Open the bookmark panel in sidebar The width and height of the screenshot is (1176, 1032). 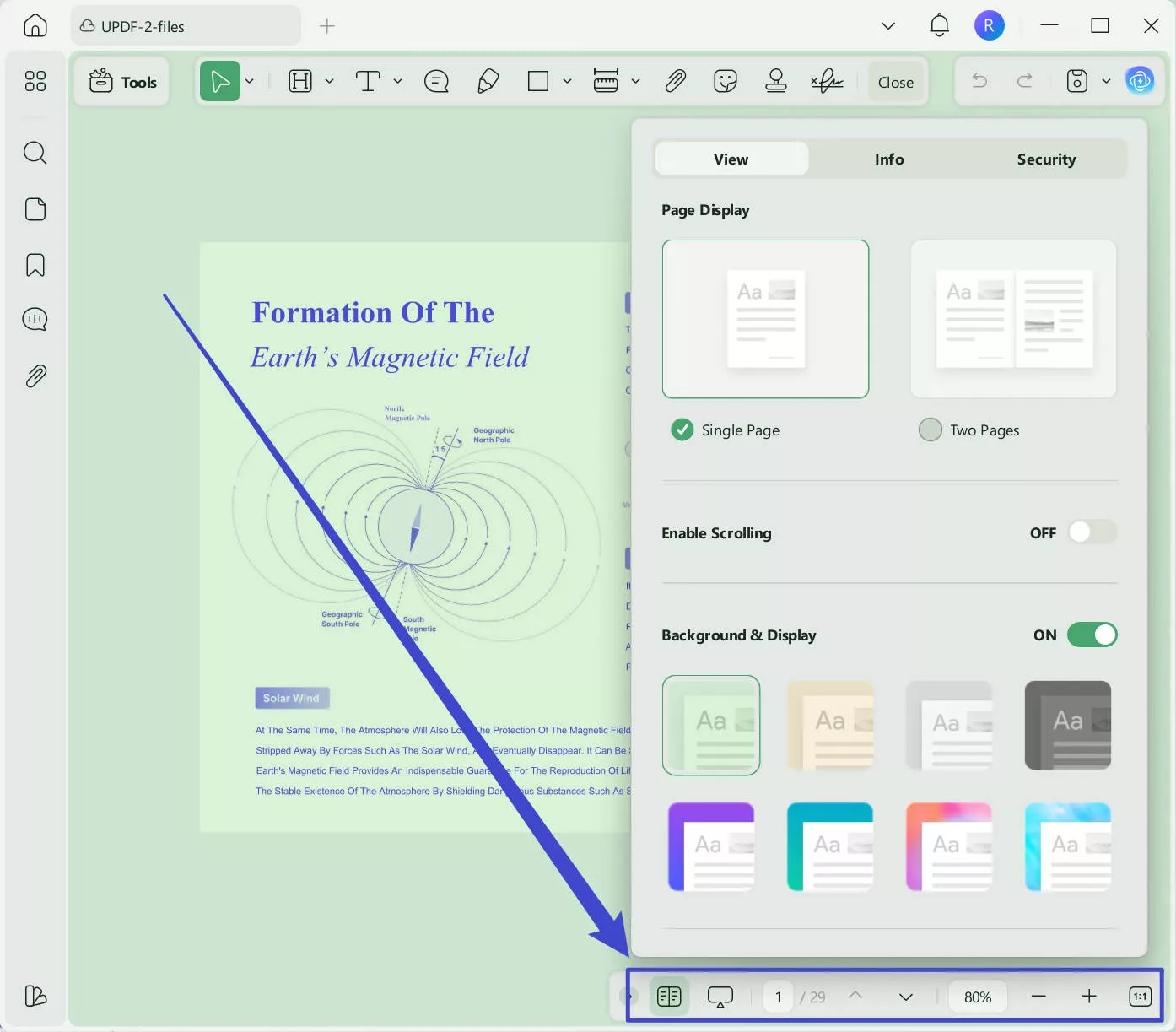(x=35, y=265)
